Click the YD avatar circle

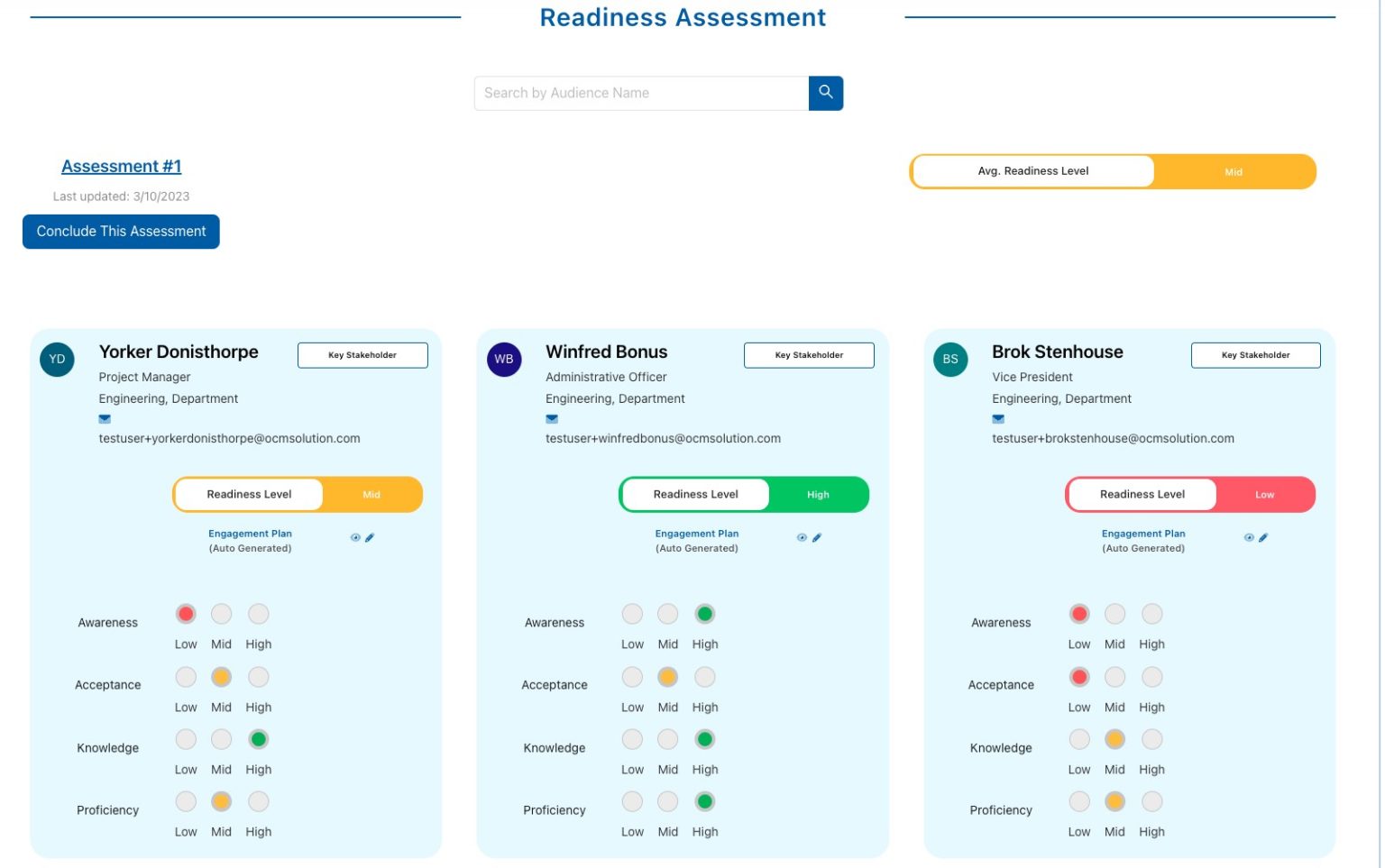(x=57, y=359)
